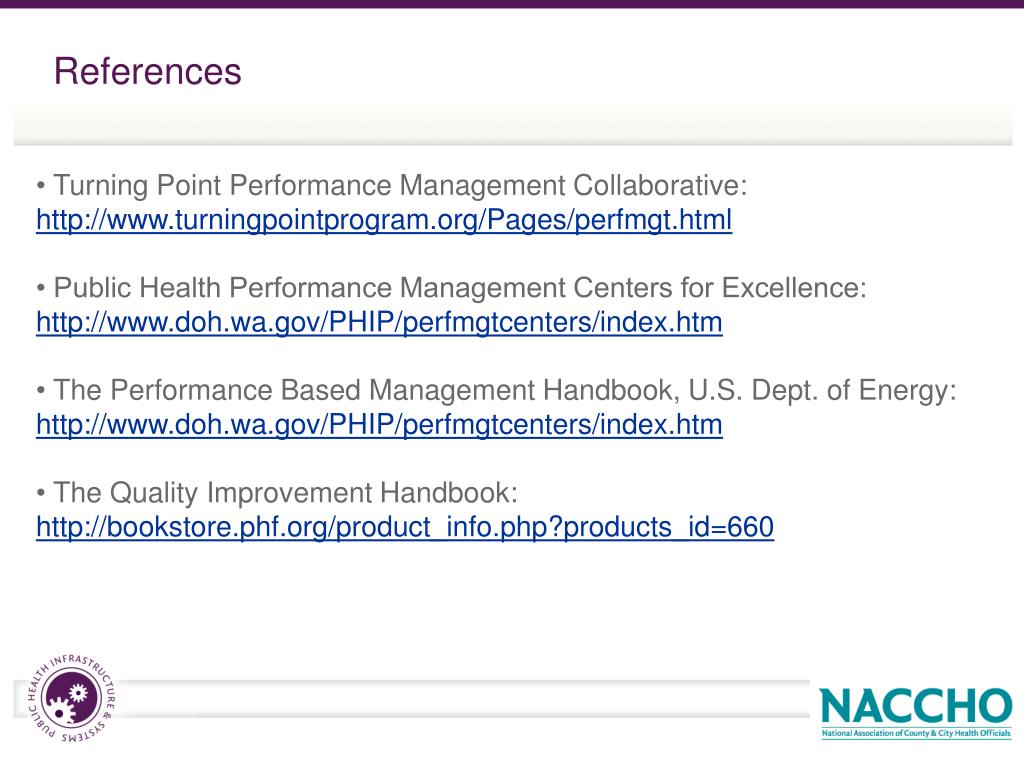The image size is (1024, 768).
Task: Open the bookstore.phf.org product info link
Action: pos(405,528)
